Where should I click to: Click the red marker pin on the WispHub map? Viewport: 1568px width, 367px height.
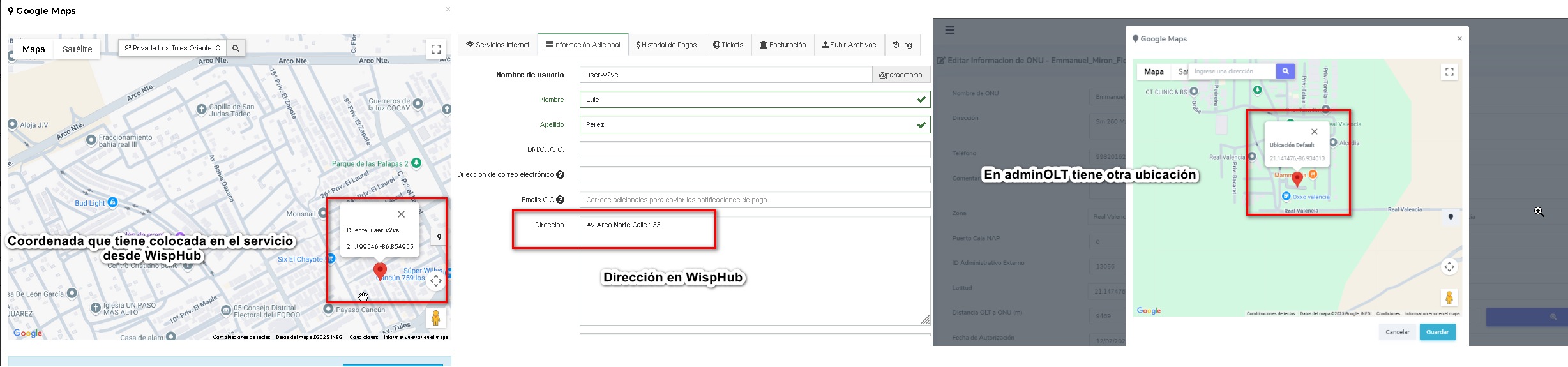coord(380,271)
